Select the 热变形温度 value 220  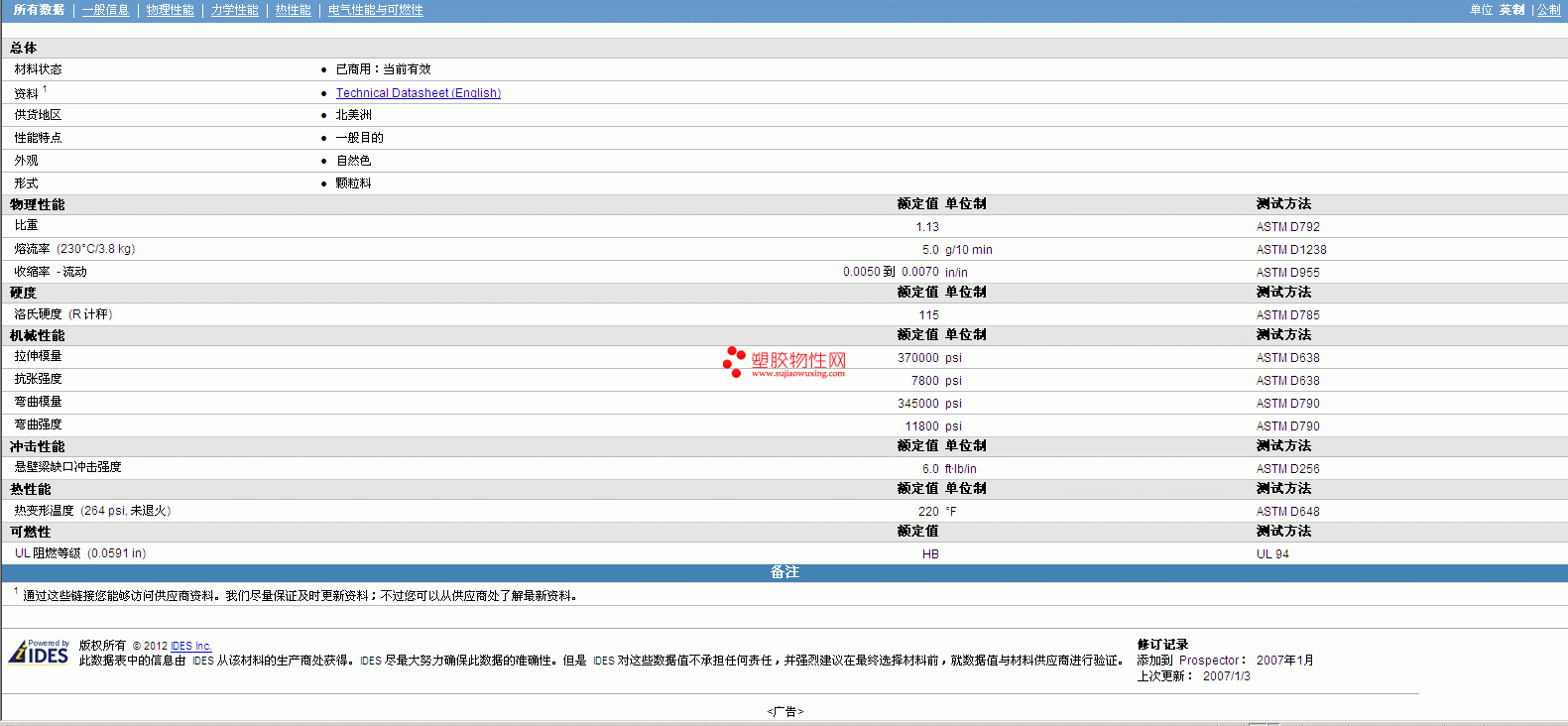(928, 512)
